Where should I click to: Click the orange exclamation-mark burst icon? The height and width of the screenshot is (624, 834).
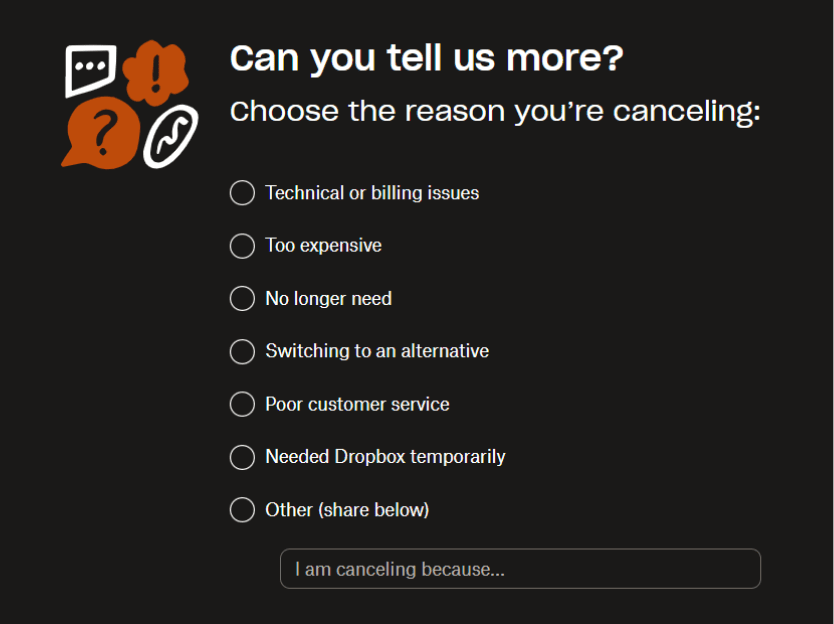[155, 71]
